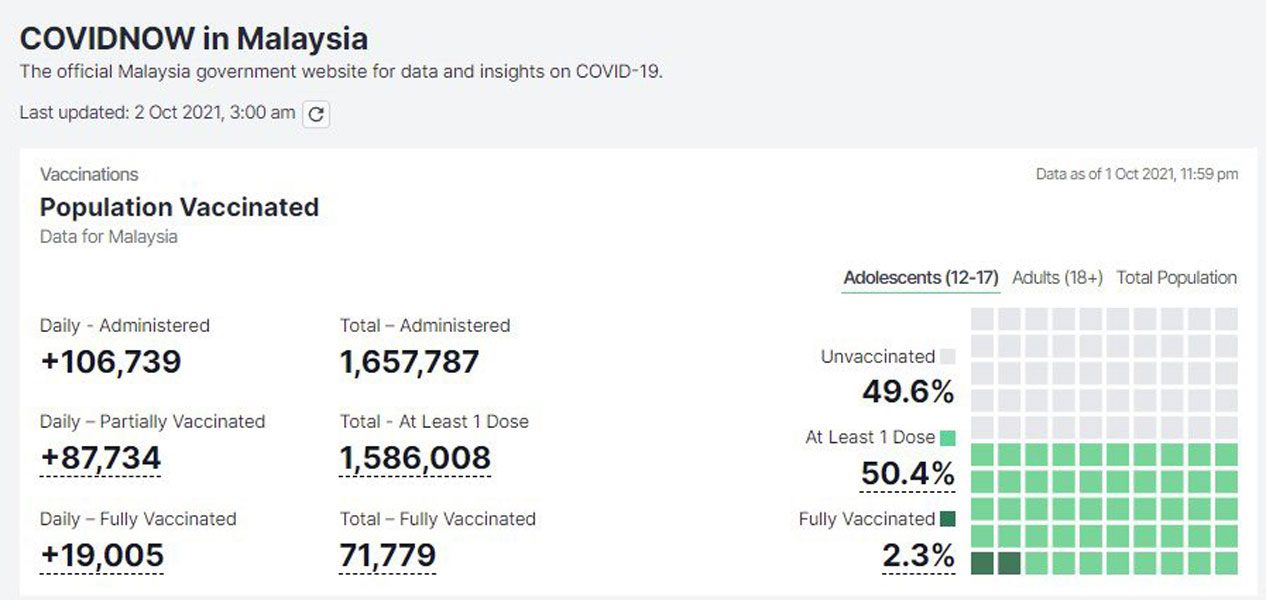The height and width of the screenshot is (600, 1266).
Task: Open the Adults (18+) tab
Action: (1058, 278)
